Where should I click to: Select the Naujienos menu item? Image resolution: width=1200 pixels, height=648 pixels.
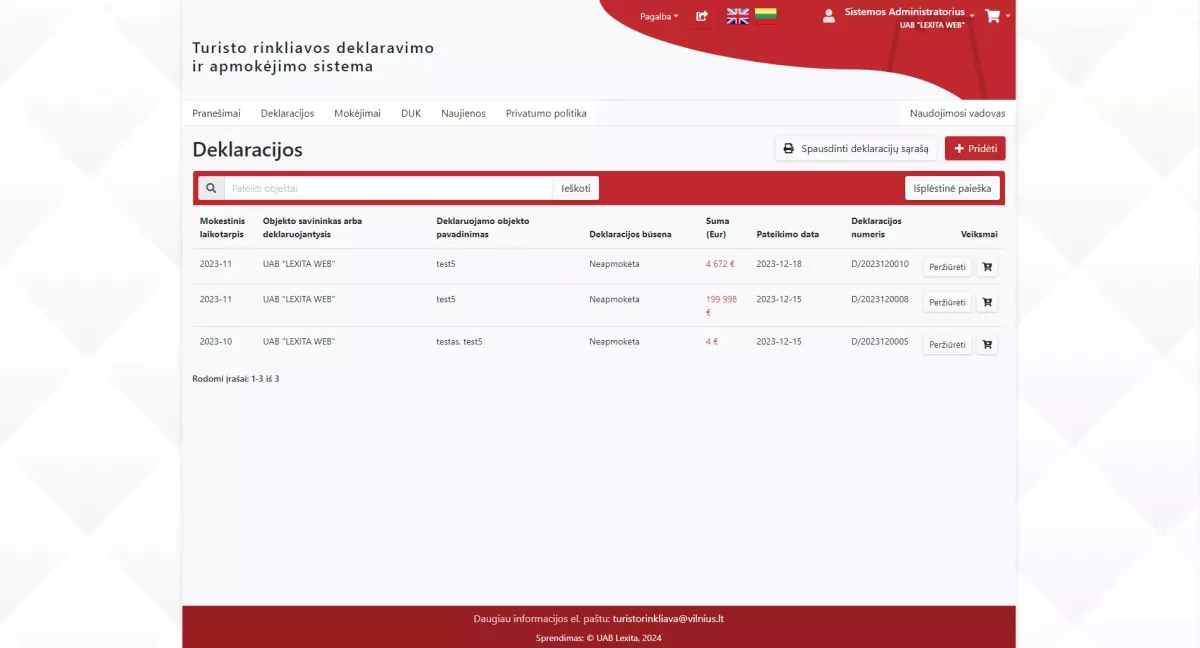(463, 113)
